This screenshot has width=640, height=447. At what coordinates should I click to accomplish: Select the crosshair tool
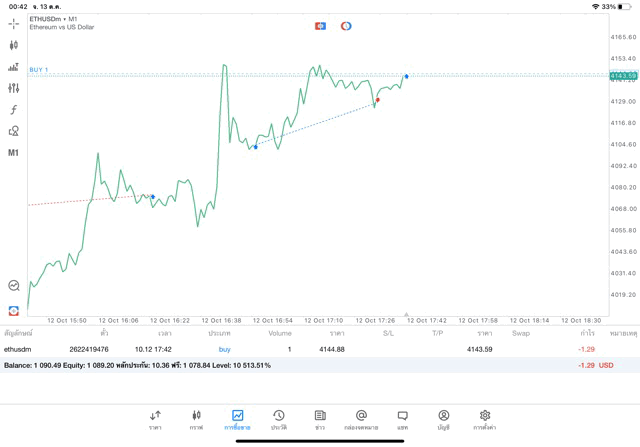point(14,24)
